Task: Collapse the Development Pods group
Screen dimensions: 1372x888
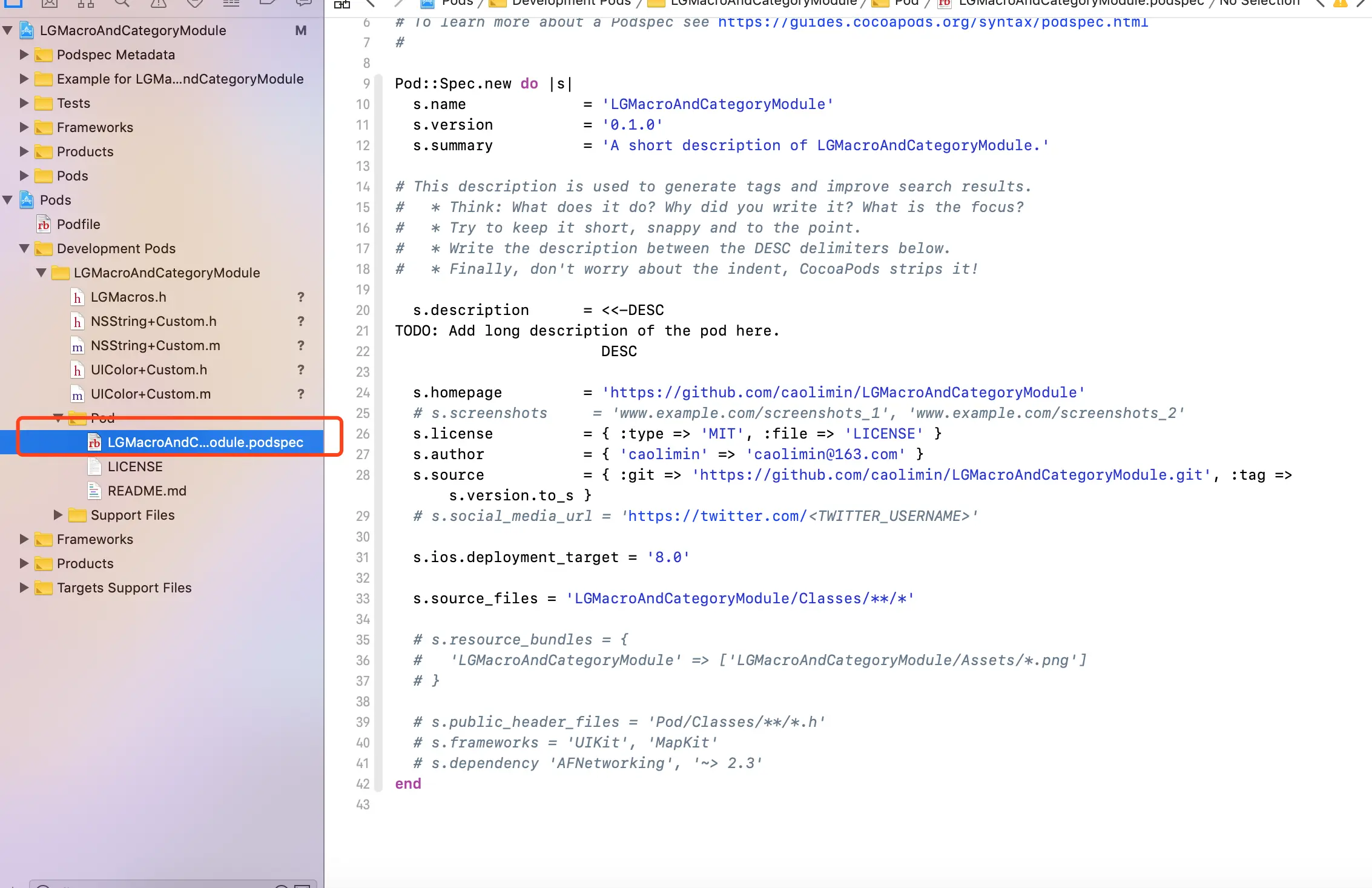Action: pos(24,248)
